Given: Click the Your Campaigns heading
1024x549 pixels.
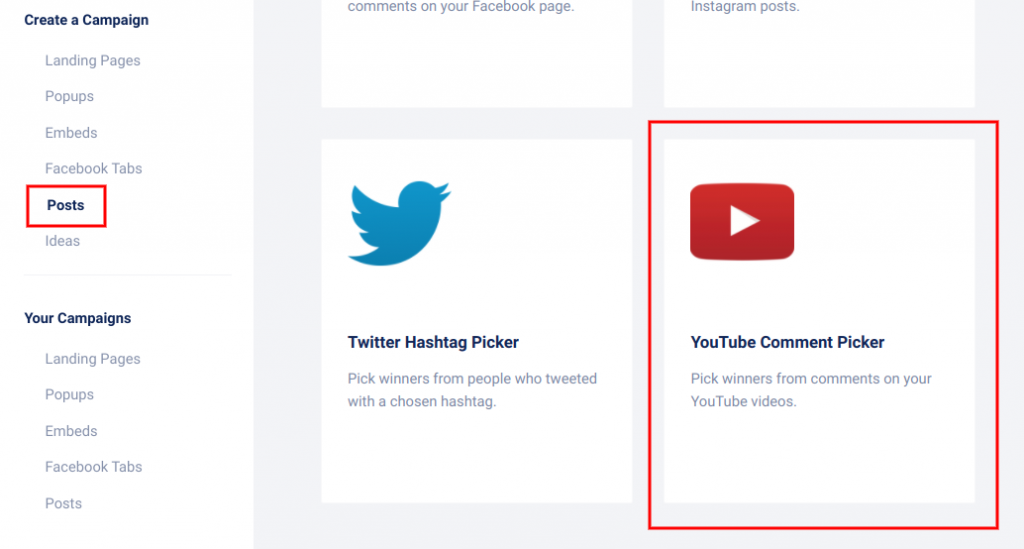Looking at the screenshot, I should coord(78,319).
